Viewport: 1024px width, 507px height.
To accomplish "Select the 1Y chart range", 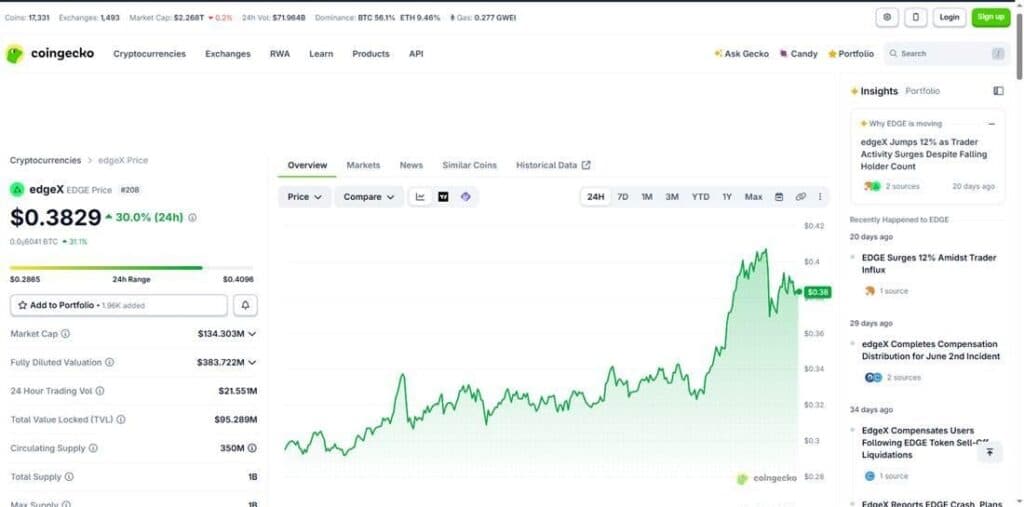I will point(727,197).
